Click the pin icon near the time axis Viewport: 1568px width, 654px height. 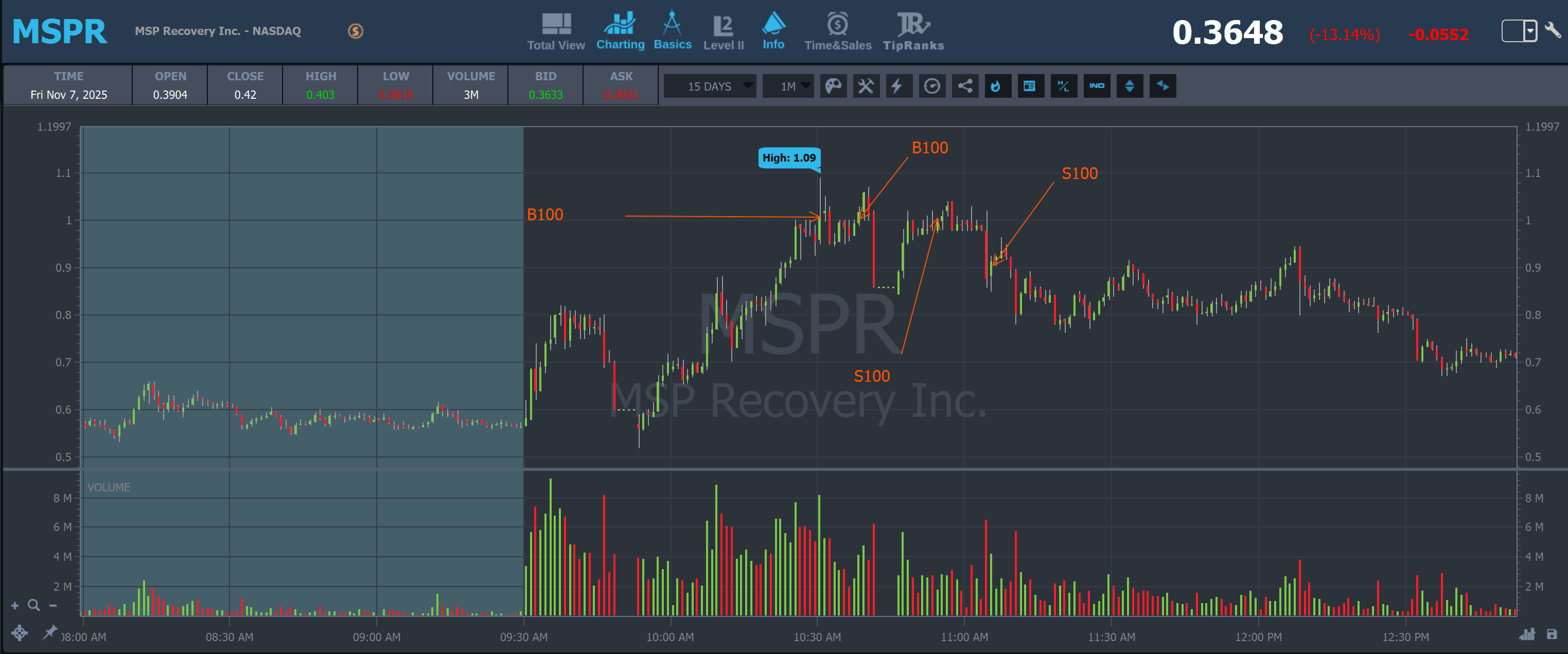(49, 633)
